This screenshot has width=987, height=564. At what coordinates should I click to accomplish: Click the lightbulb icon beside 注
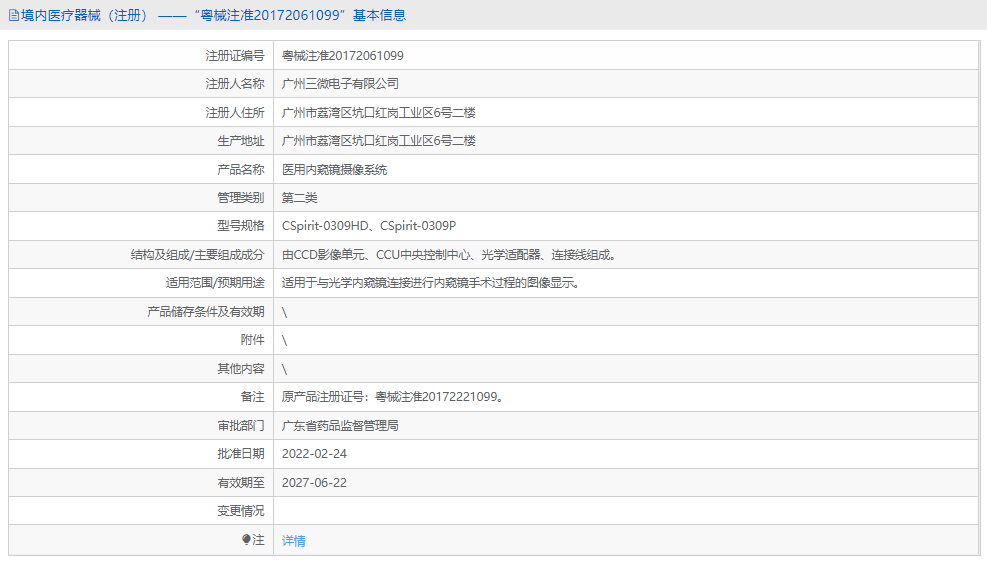pos(246,539)
